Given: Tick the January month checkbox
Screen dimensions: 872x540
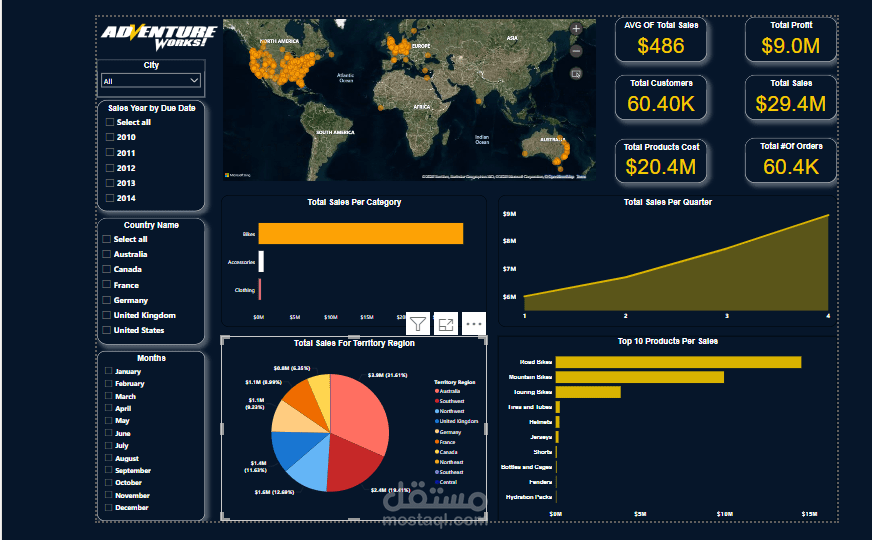Looking at the screenshot, I should coord(109,371).
